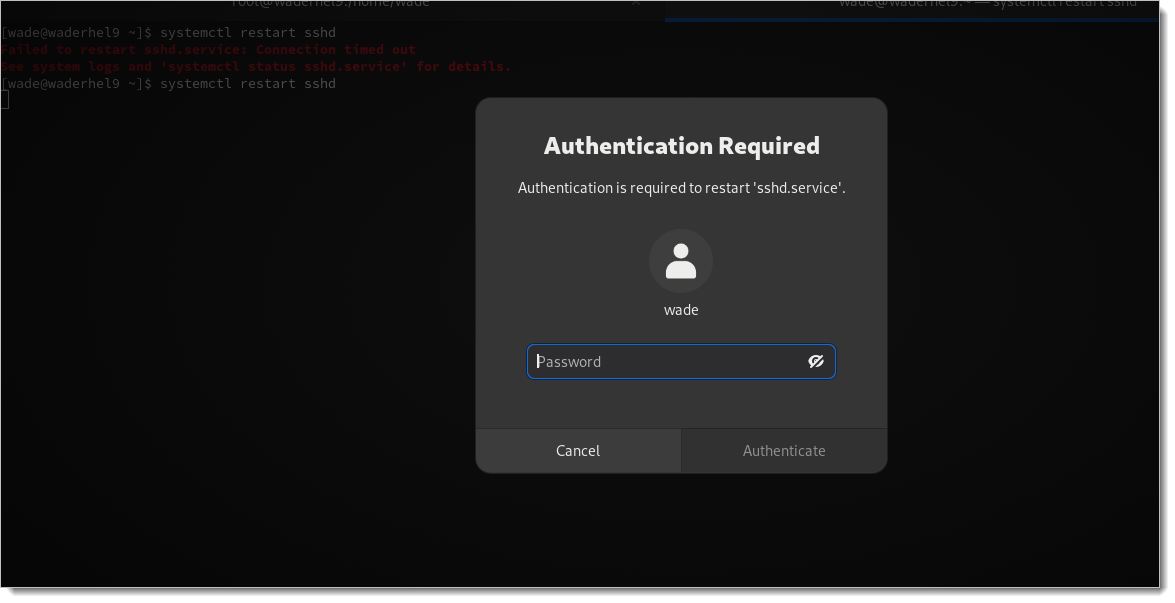Click the terminal cursor block
1175x603 pixels.
coord(4,100)
